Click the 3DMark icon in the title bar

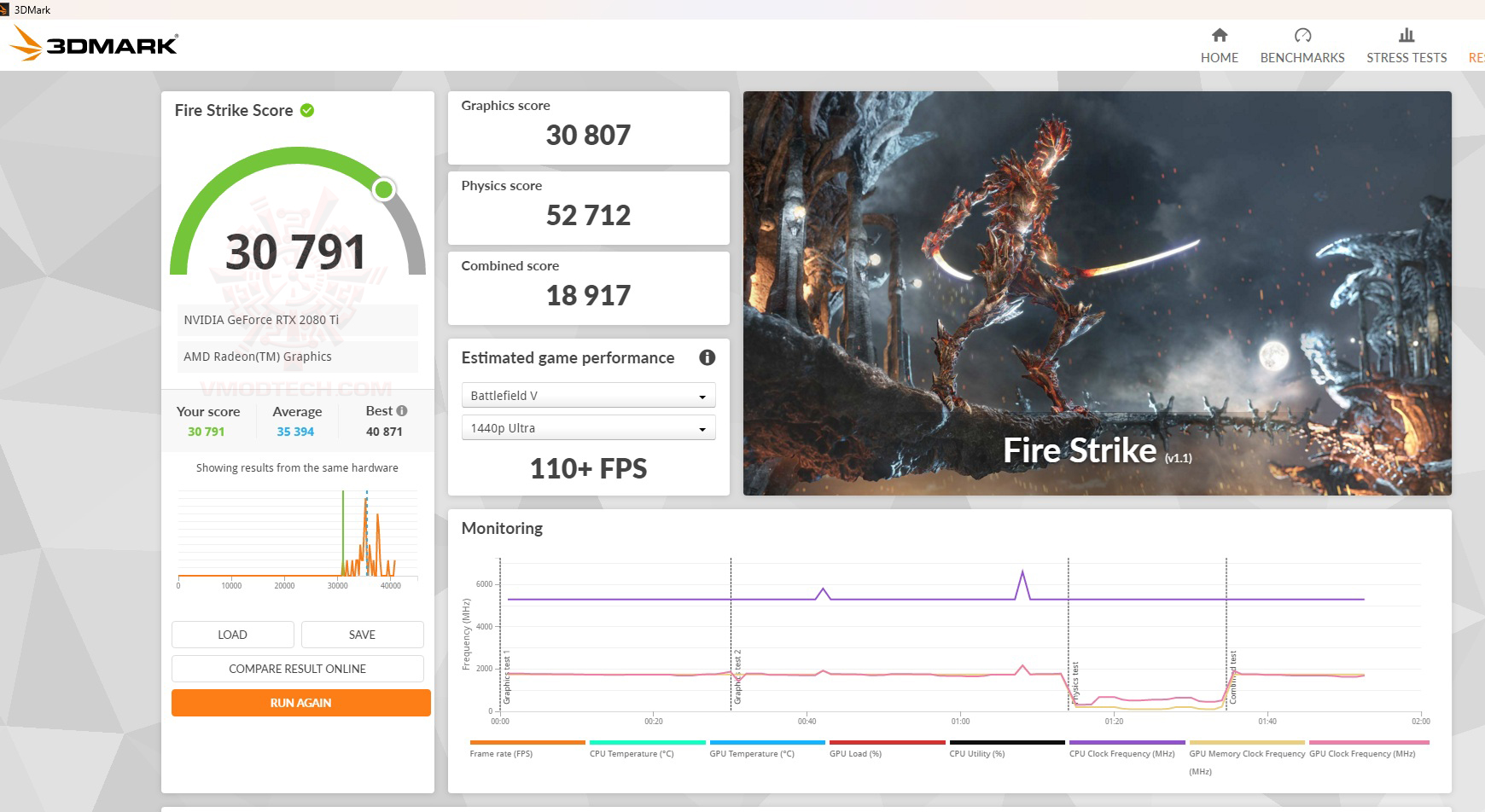[x=7, y=9]
